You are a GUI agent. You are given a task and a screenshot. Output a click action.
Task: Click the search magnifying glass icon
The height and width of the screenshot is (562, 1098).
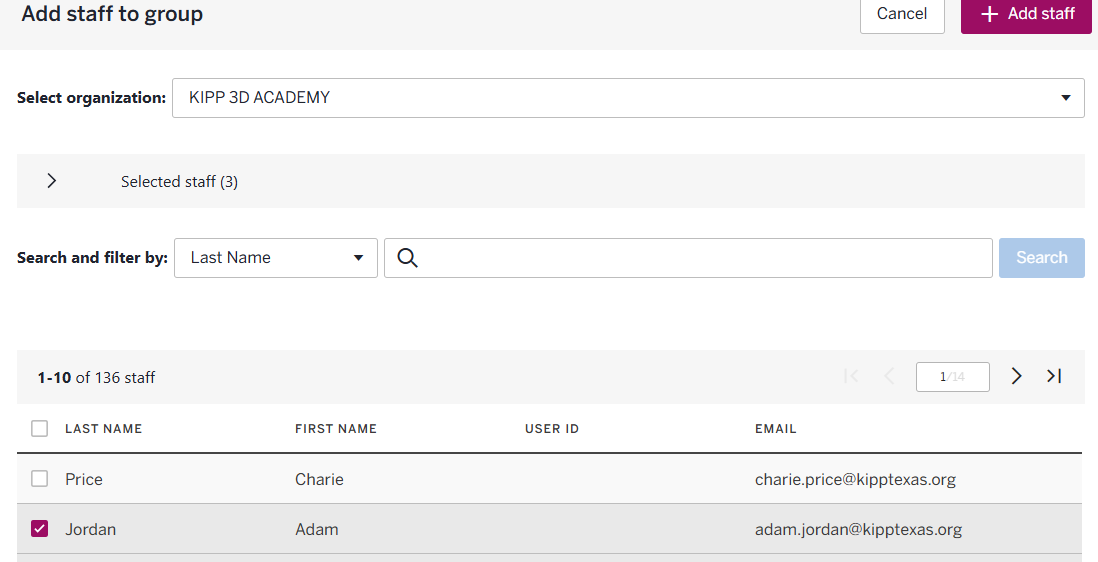[406, 258]
